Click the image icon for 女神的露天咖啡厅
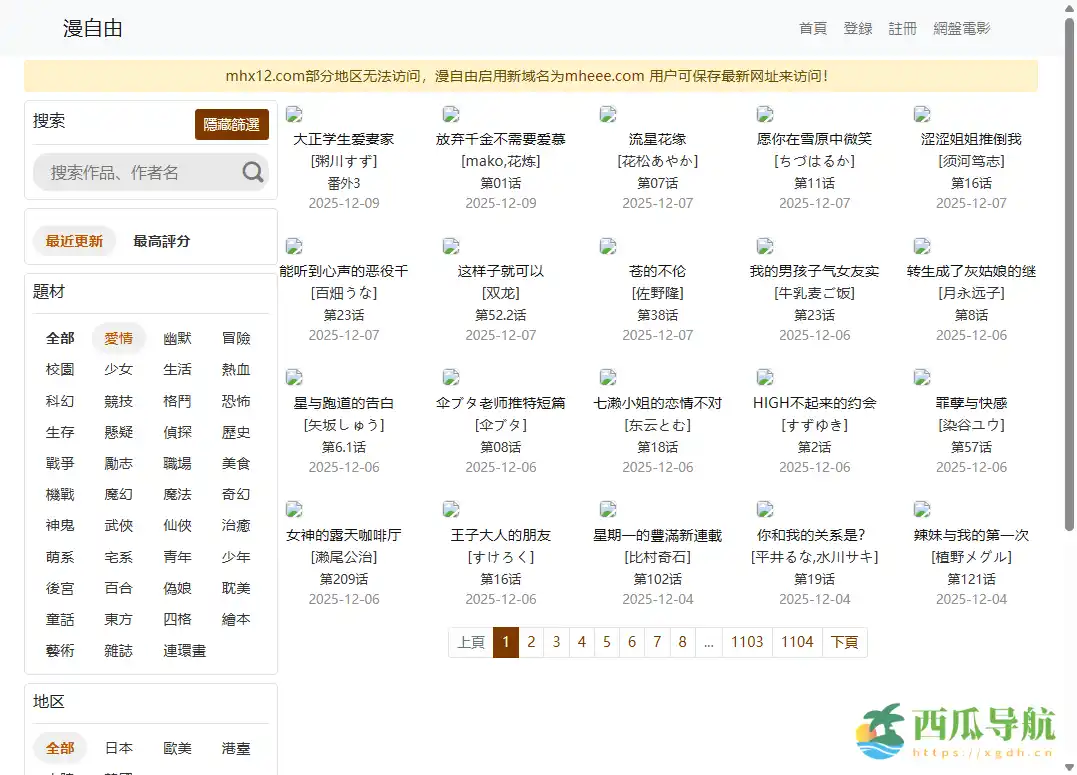This screenshot has height=775, width=1077. (294, 508)
